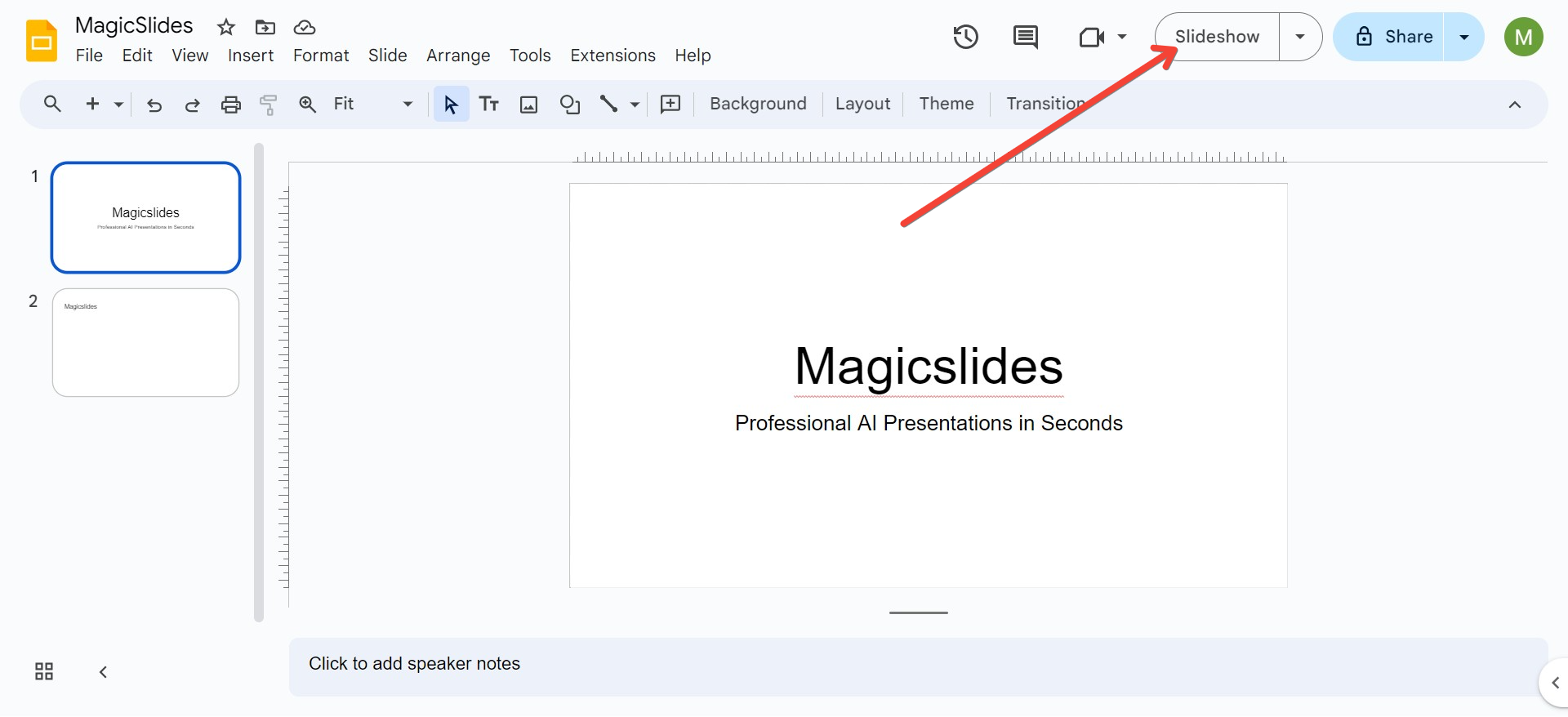
Task: Click the paint format roller icon
Action: (269, 105)
